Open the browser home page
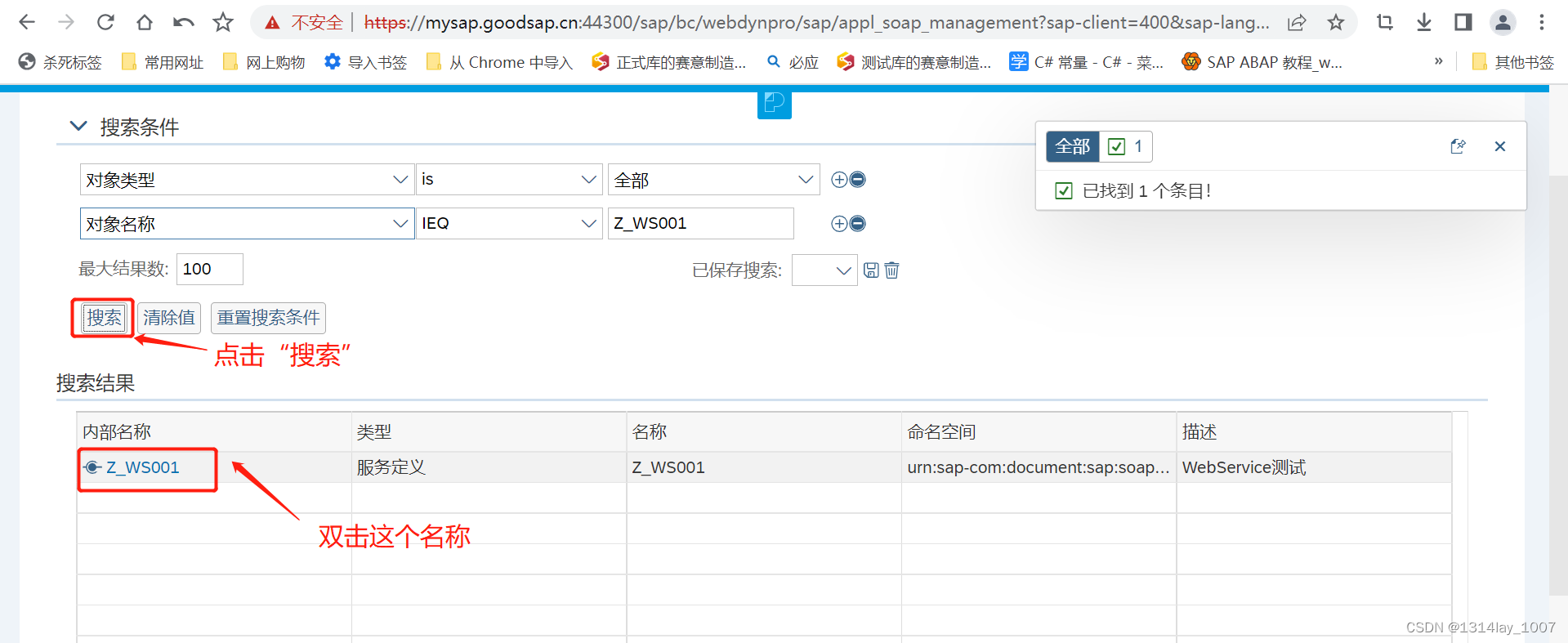Viewport: 1568px width, 643px height. coord(145,22)
